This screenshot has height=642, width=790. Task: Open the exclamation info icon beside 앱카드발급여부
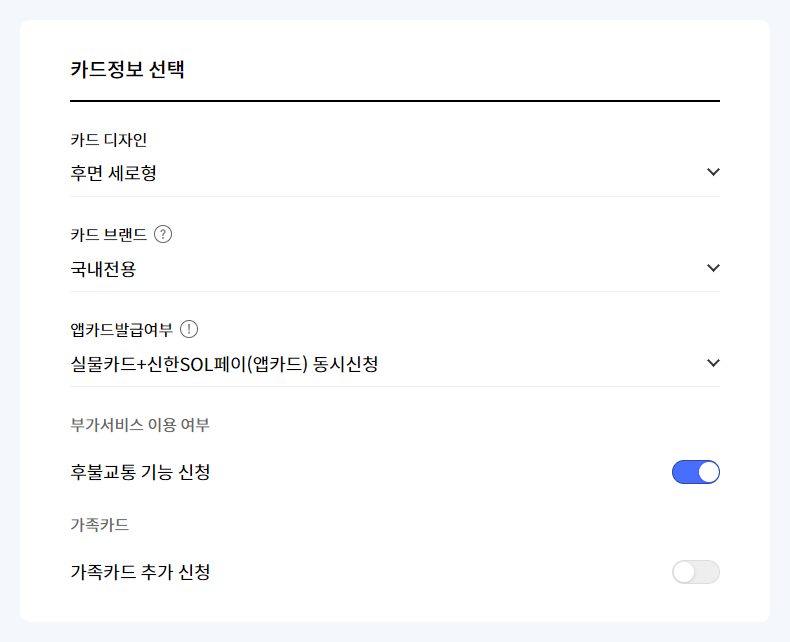click(x=189, y=330)
